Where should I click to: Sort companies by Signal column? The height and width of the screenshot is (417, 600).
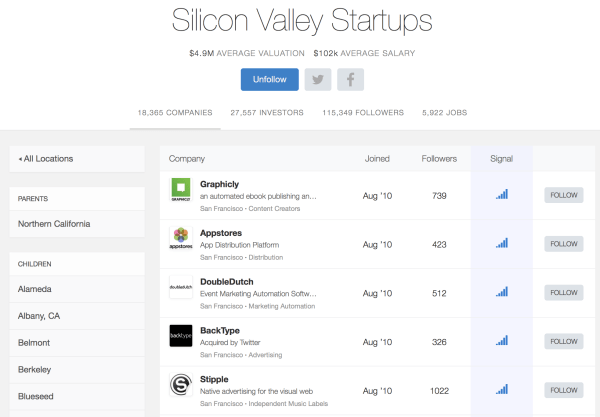502,158
